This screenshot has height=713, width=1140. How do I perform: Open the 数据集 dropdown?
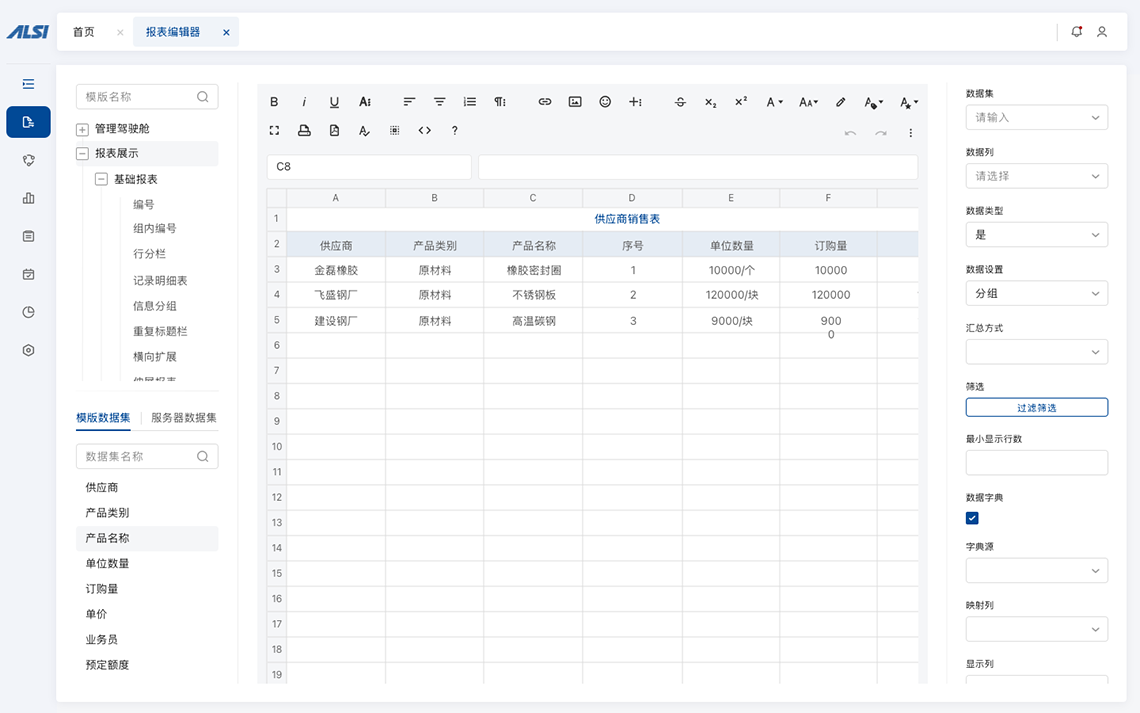[1036, 117]
